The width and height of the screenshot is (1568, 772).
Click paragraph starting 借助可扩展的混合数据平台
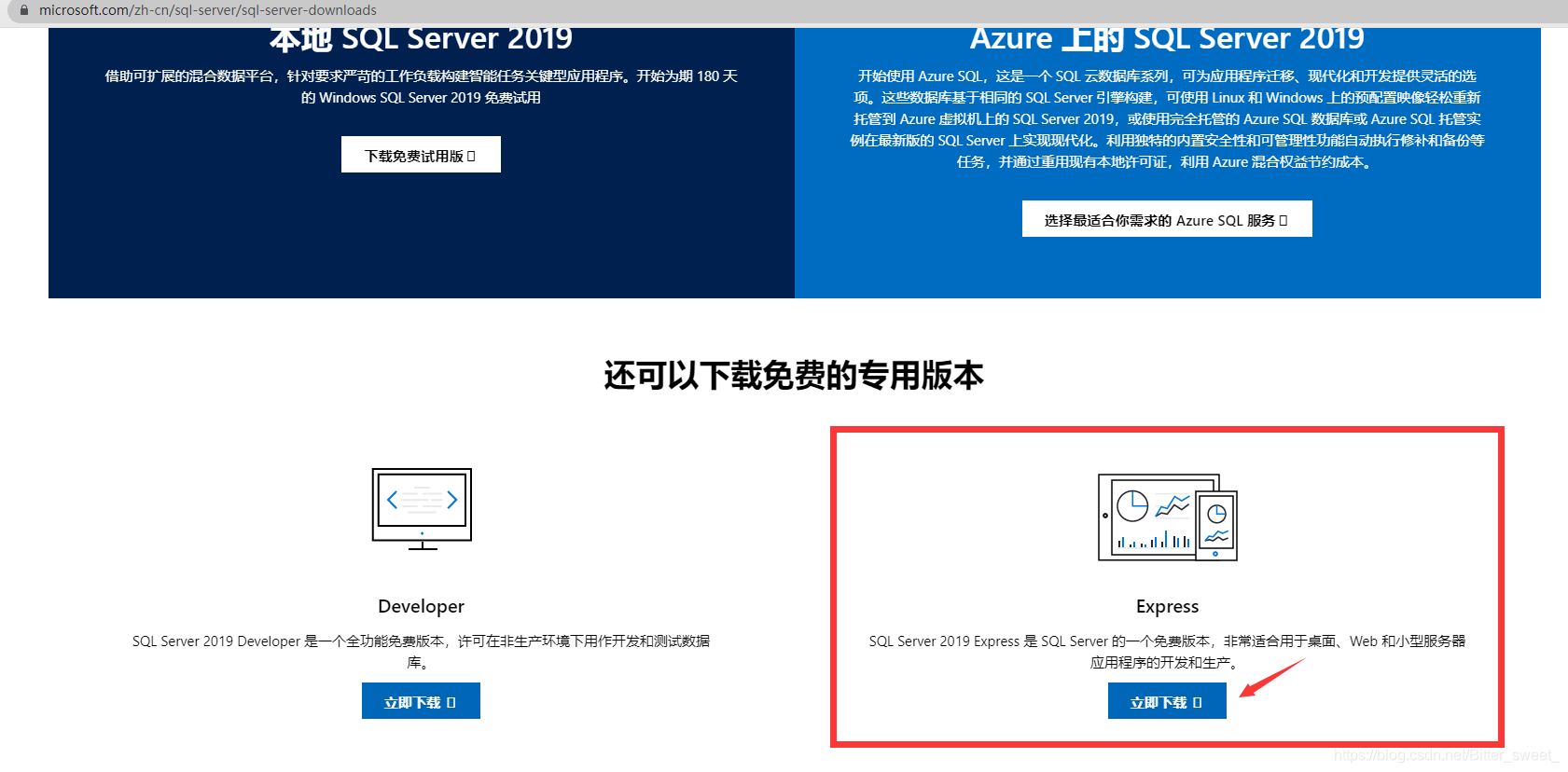421,87
